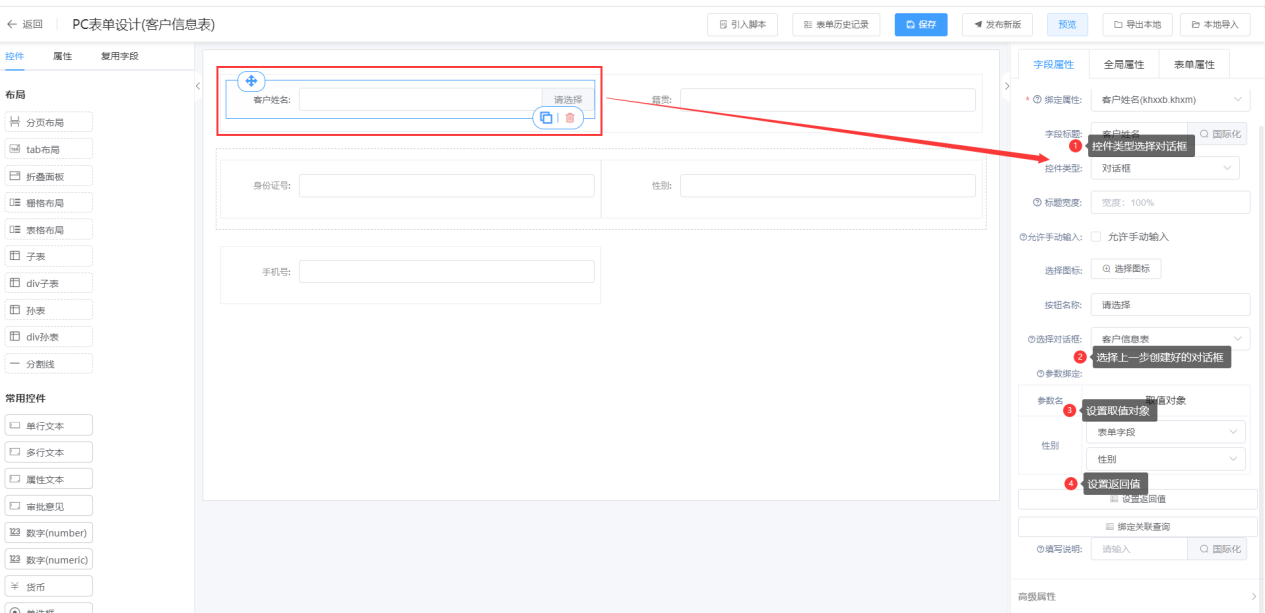The height and width of the screenshot is (613, 1265).
Task: Open 表单历史记录
Action: 836,24
